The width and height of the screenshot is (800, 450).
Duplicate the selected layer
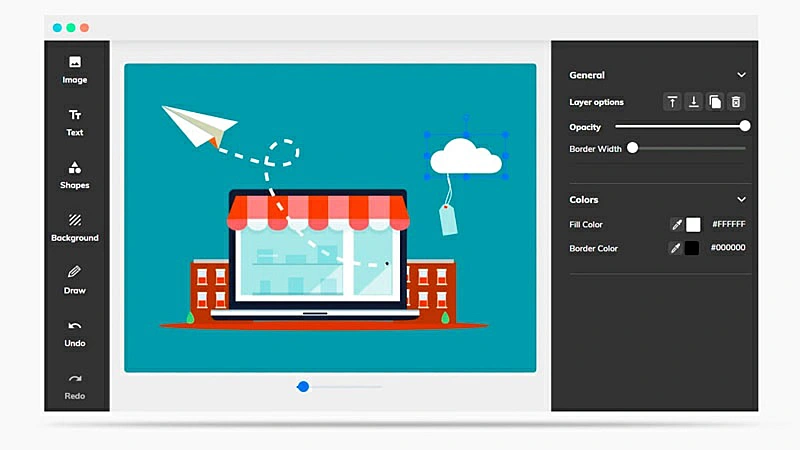point(715,102)
